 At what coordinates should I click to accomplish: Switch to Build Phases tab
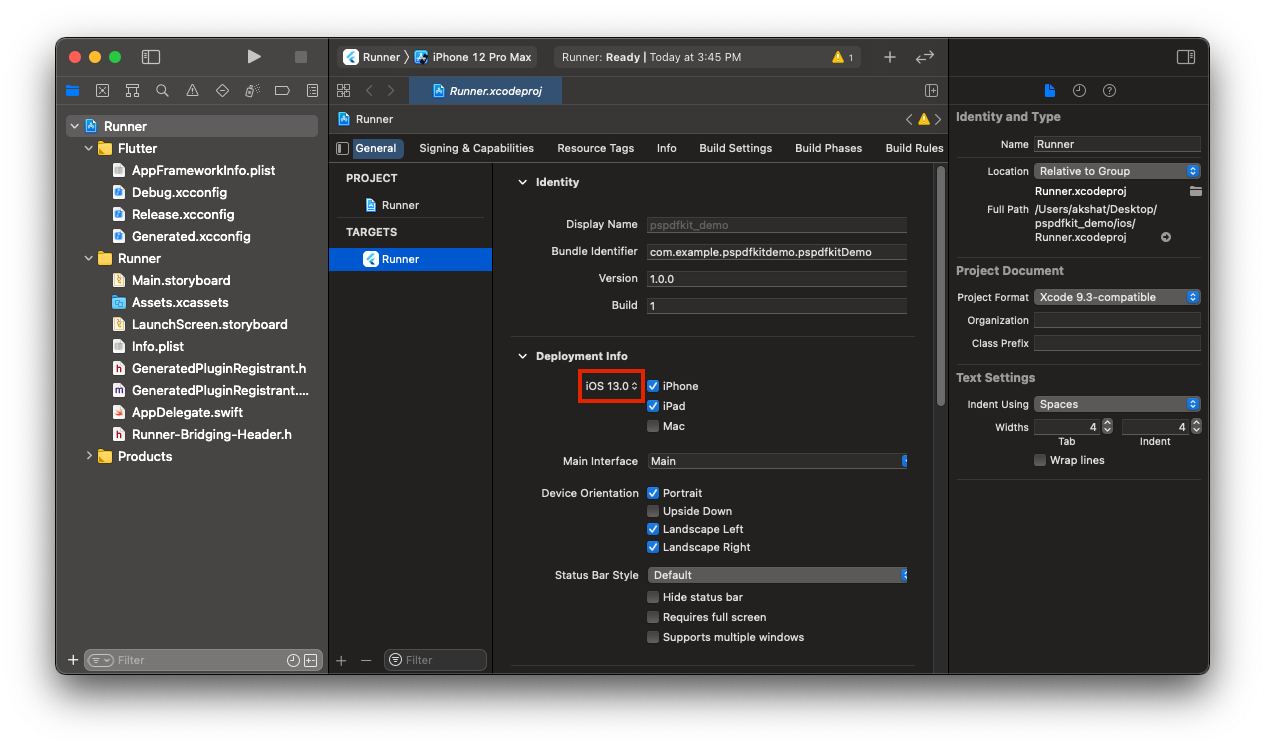click(x=828, y=148)
